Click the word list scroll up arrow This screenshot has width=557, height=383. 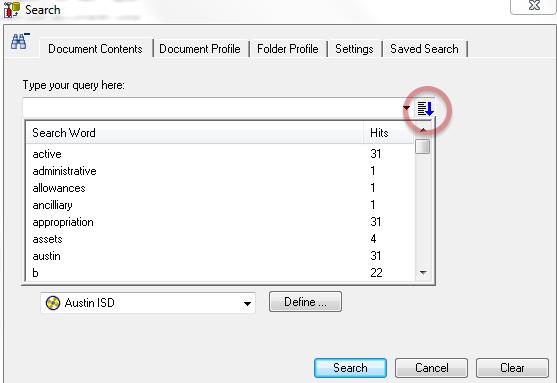pyautogui.click(x=423, y=130)
